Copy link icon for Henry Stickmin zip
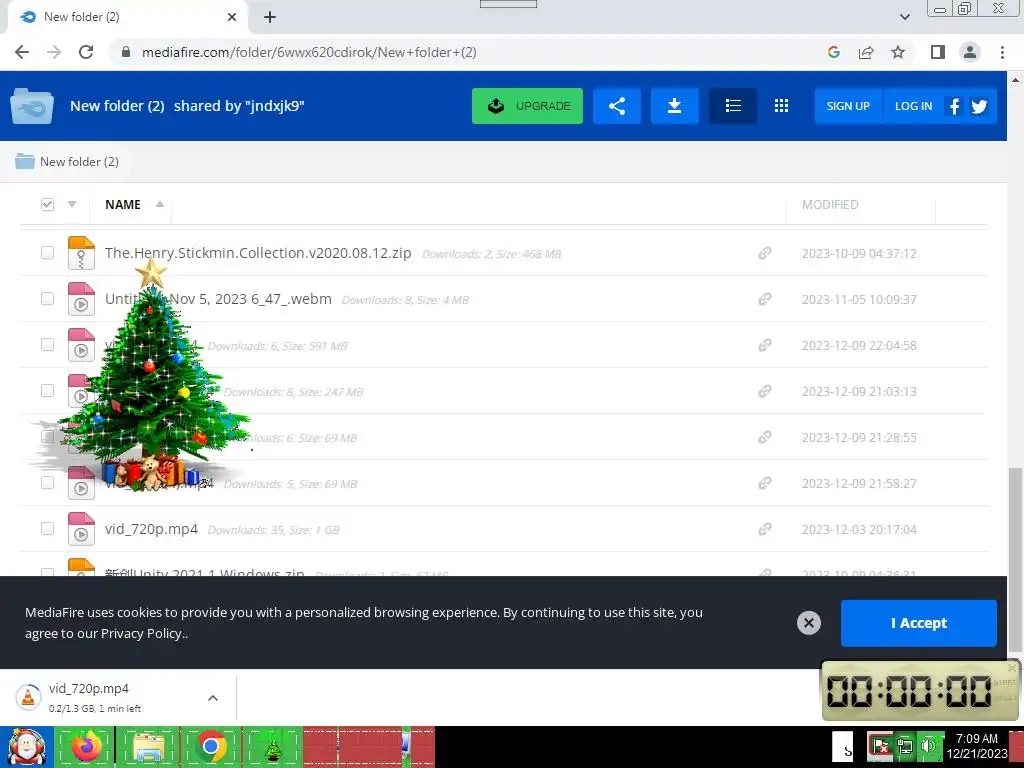The width and height of the screenshot is (1024, 768). click(765, 253)
